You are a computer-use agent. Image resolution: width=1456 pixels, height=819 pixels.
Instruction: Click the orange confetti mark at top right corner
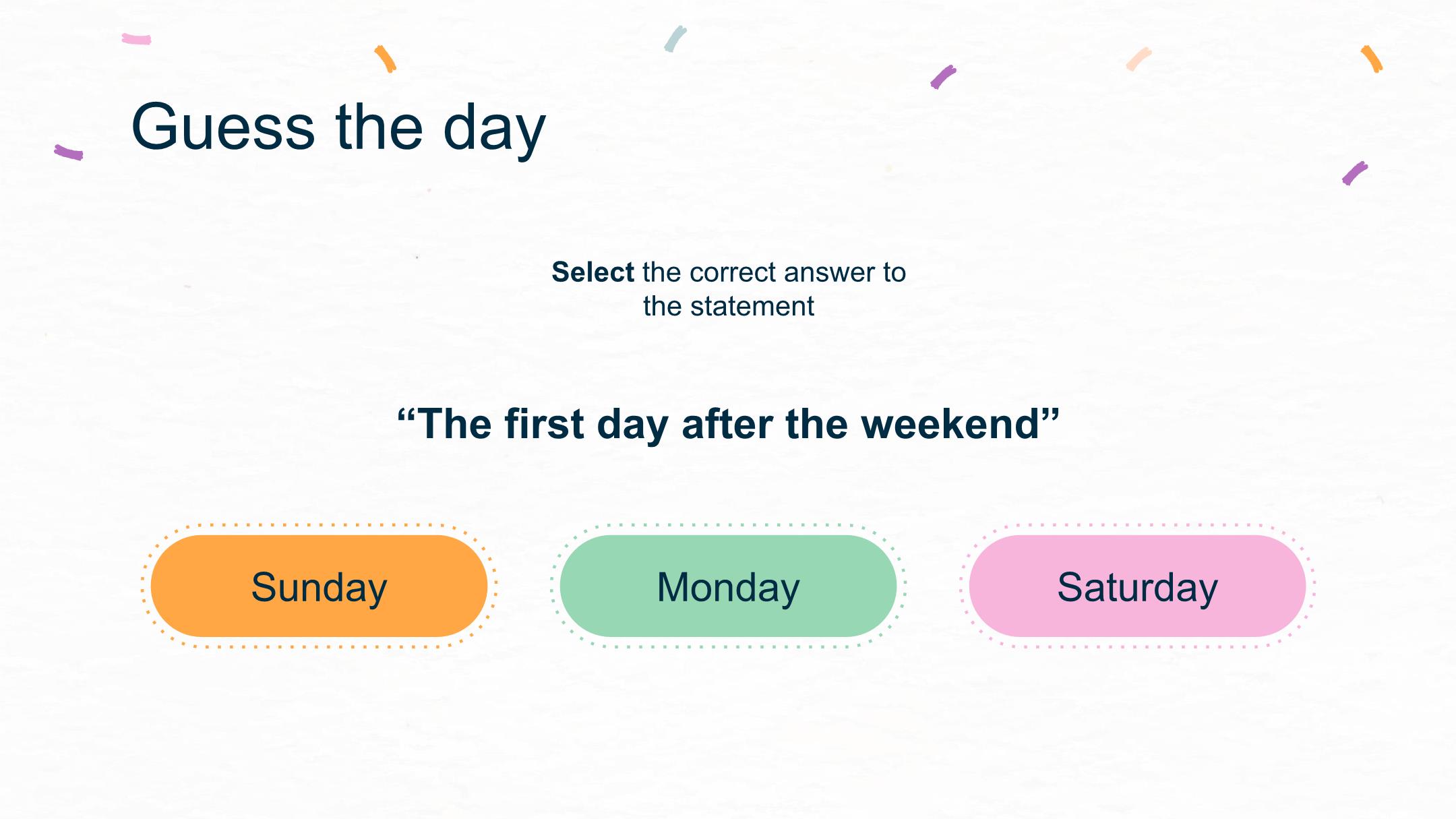click(1372, 59)
